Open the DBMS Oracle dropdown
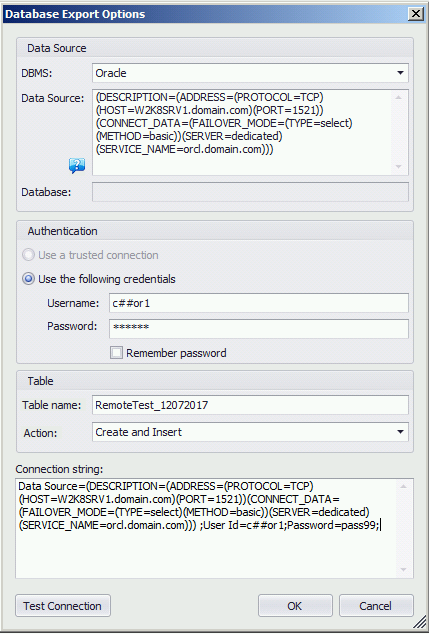The height and width of the screenshot is (634, 429). (250, 73)
